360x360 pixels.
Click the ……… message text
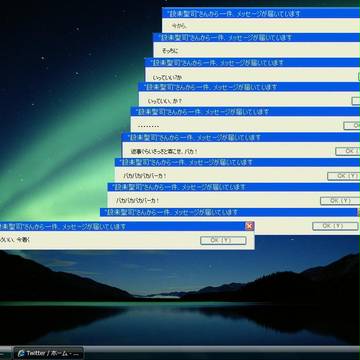click(x=148, y=126)
